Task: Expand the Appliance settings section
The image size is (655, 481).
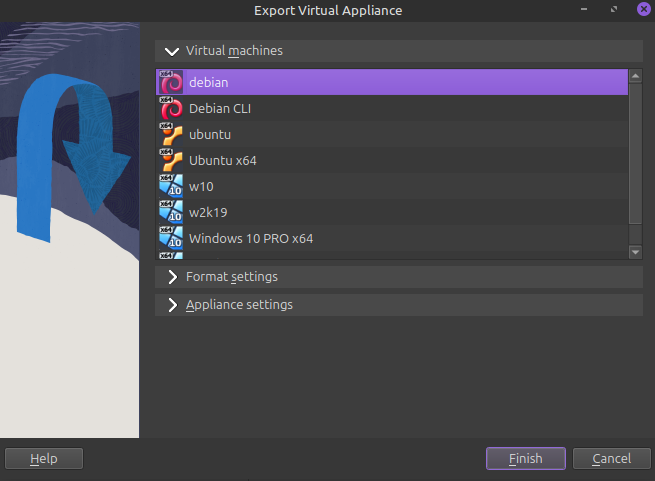Action: [x=172, y=305]
